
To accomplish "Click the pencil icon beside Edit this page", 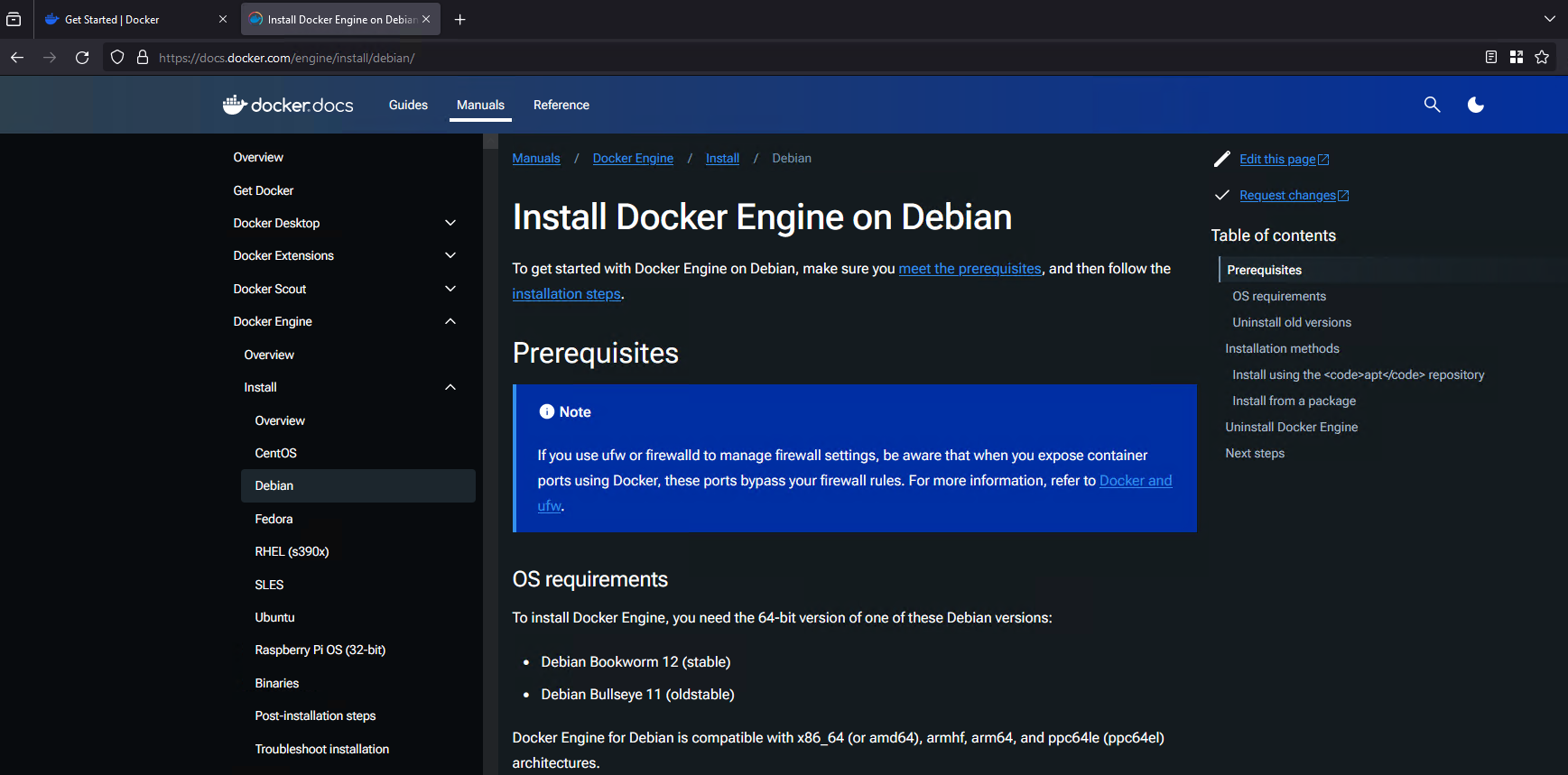I will click(x=1222, y=159).
